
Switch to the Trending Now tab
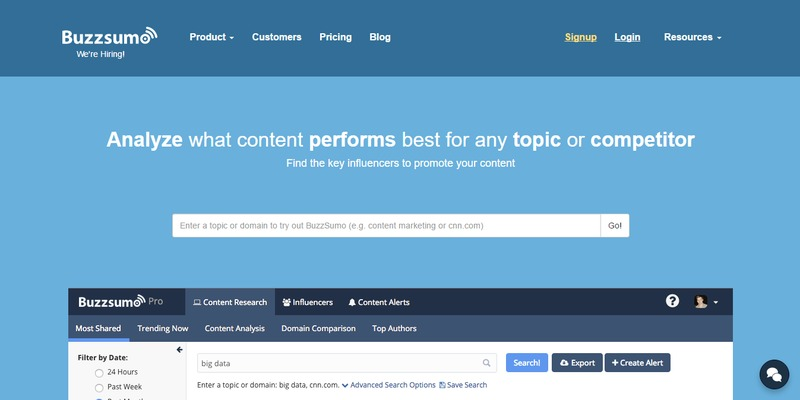(163, 329)
